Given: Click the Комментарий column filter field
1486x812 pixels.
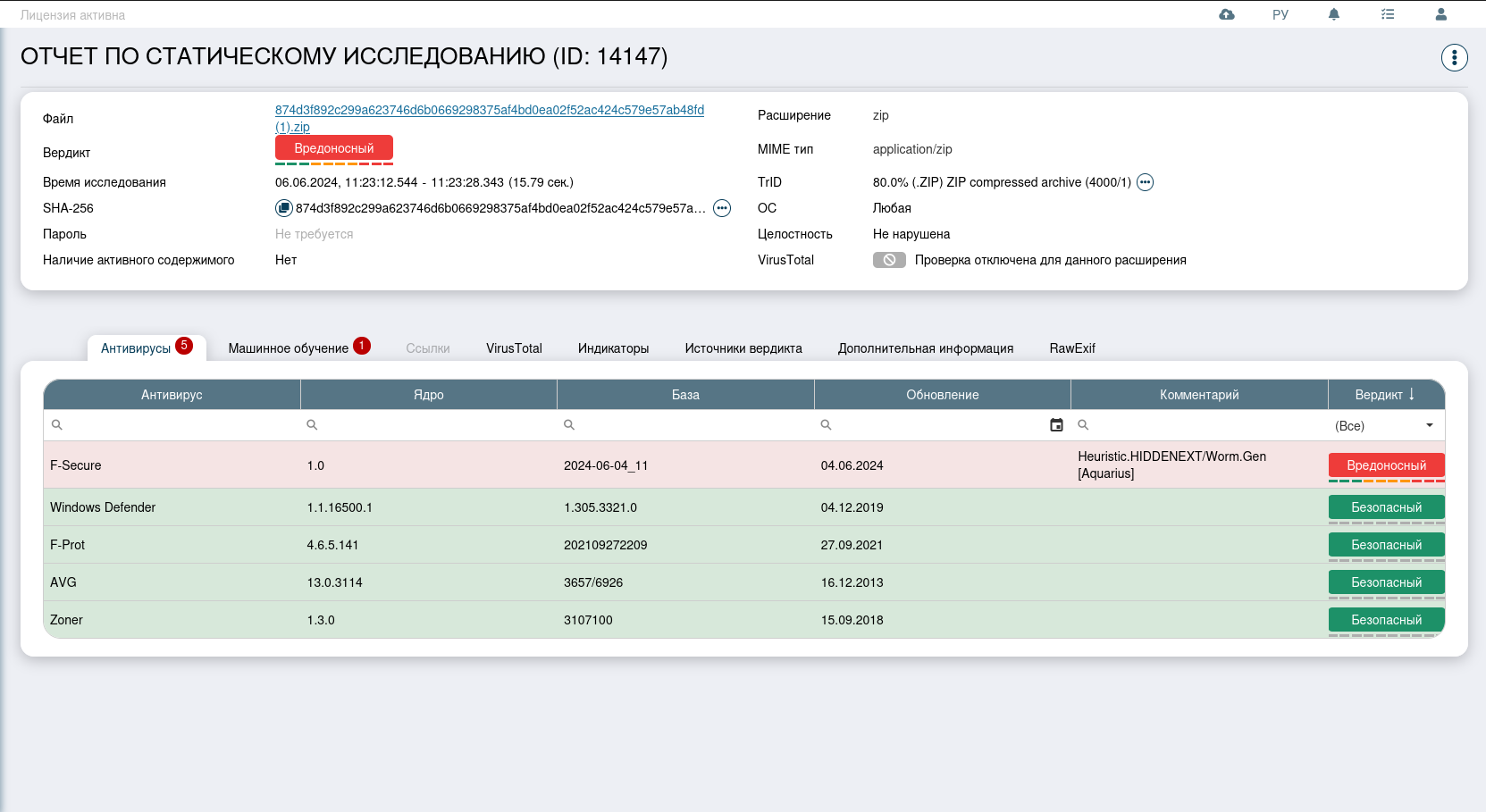Looking at the screenshot, I should point(1202,425).
